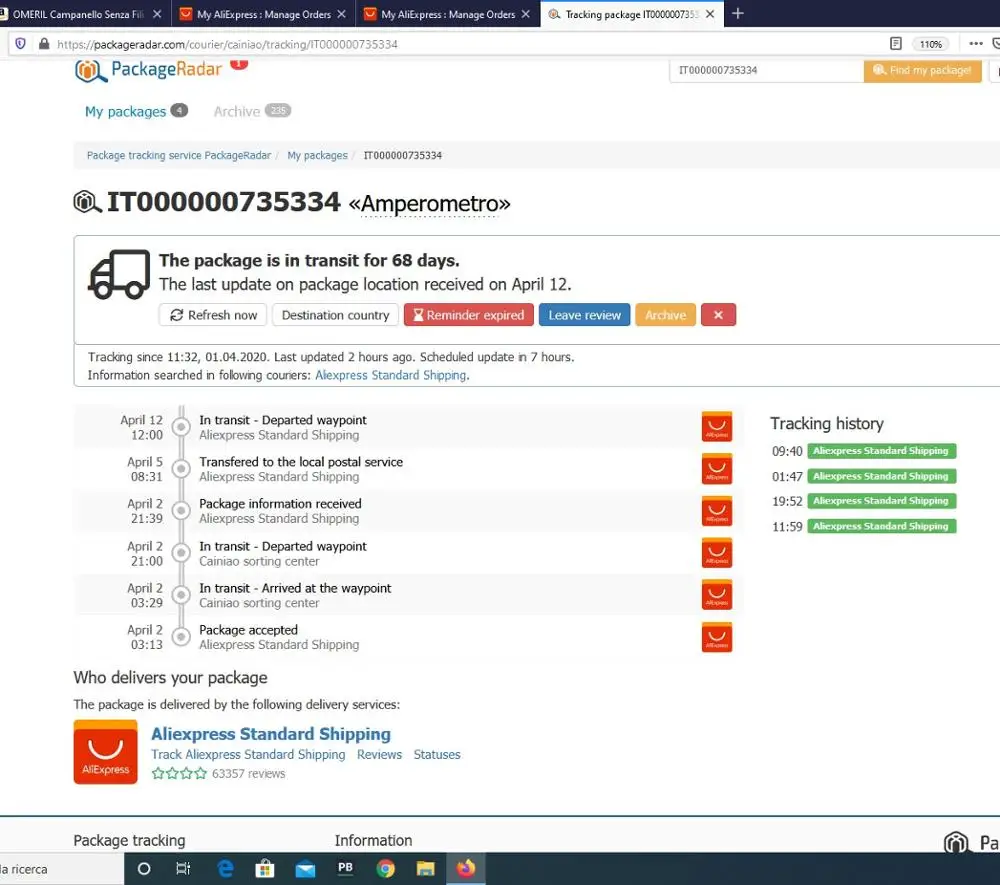The height and width of the screenshot is (885, 1000).
Task: Open the My packages tab
Action: coord(125,112)
